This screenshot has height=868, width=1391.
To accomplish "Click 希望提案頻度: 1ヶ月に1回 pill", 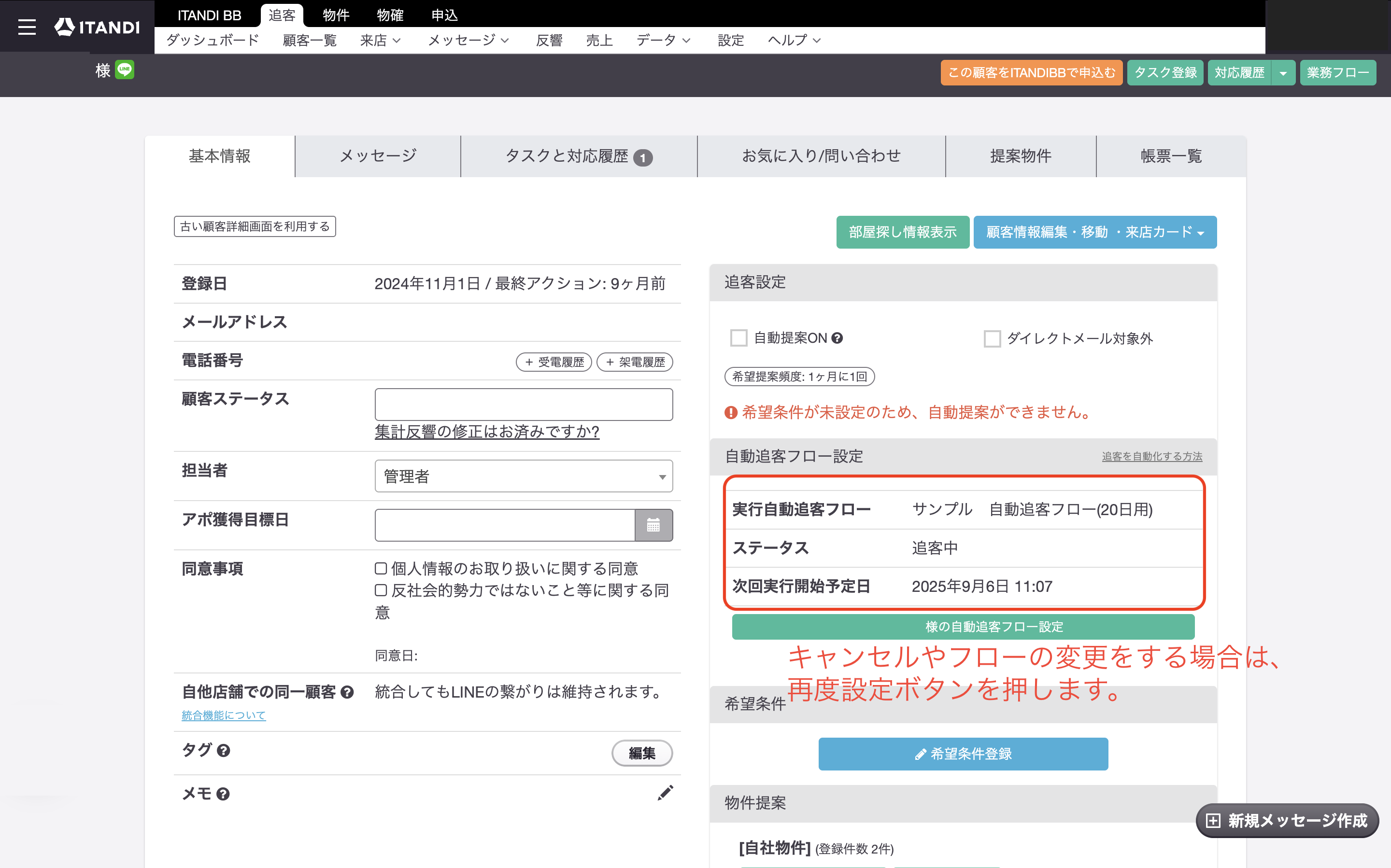I will pyautogui.click(x=799, y=377).
